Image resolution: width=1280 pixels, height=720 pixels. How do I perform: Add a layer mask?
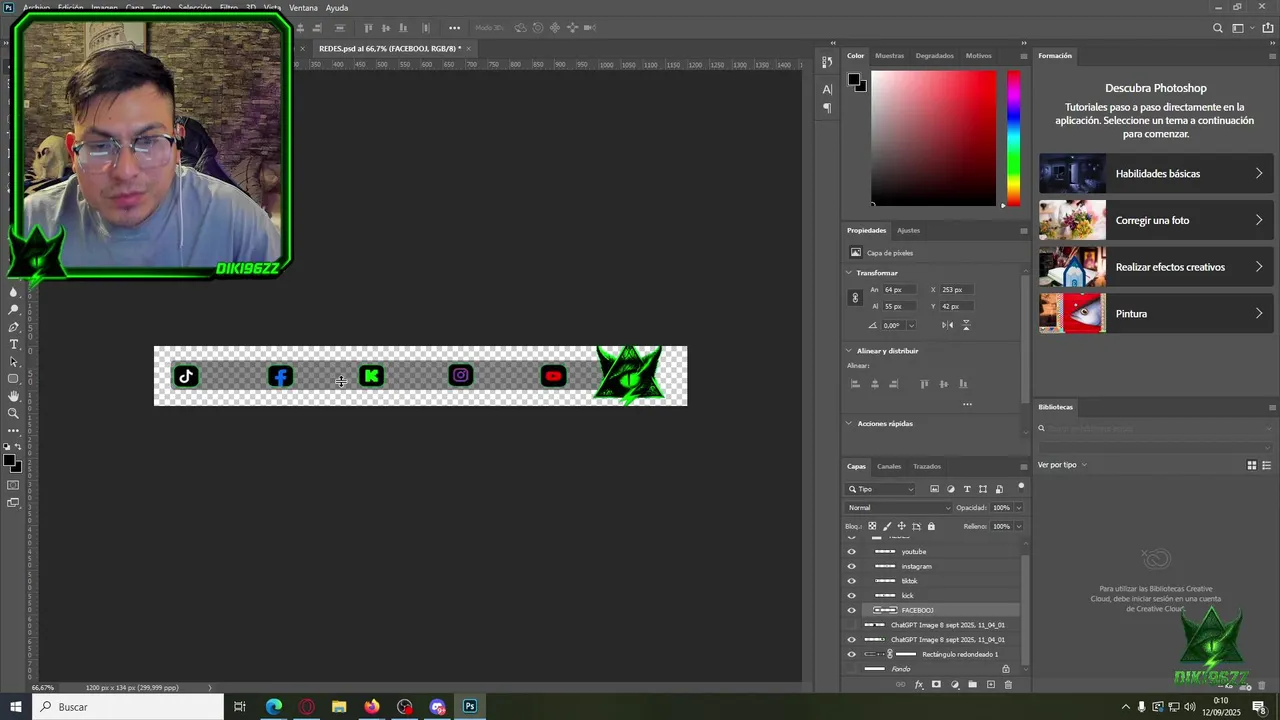[936, 685]
